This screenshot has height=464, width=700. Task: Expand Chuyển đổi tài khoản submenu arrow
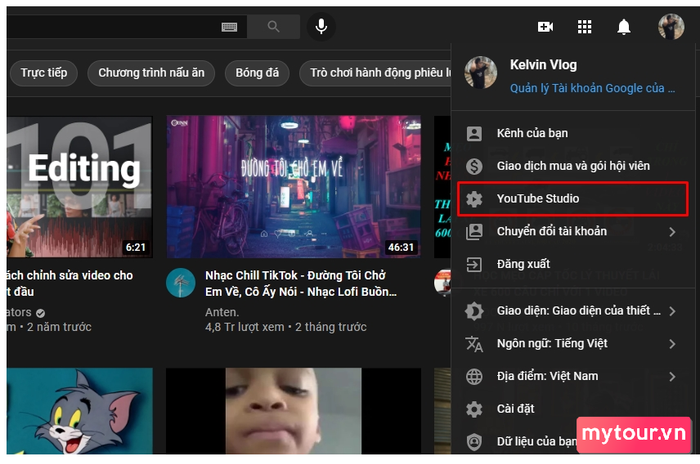pyautogui.click(x=672, y=232)
